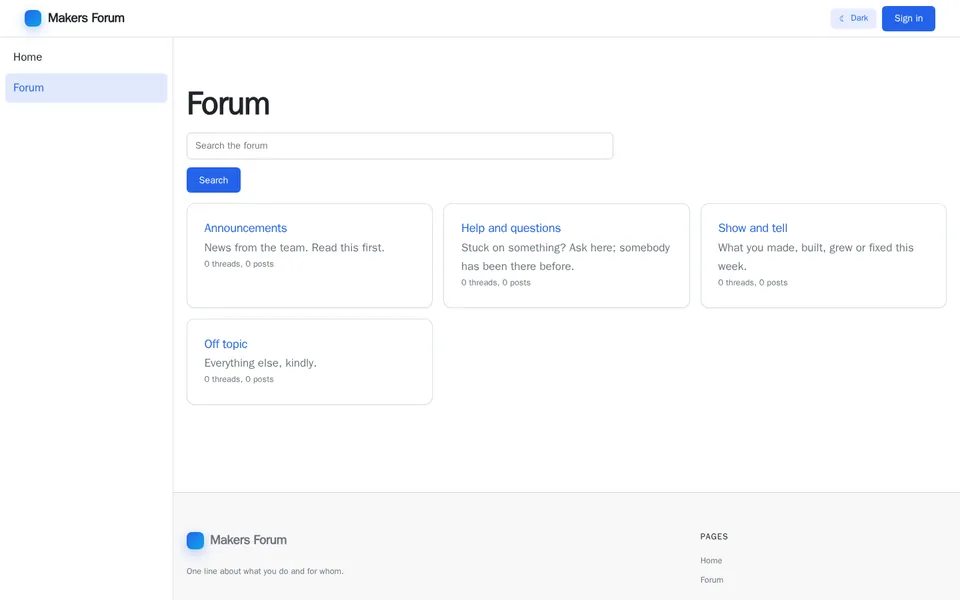
Task: Open the Announcements category
Action: click(x=246, y=228)
